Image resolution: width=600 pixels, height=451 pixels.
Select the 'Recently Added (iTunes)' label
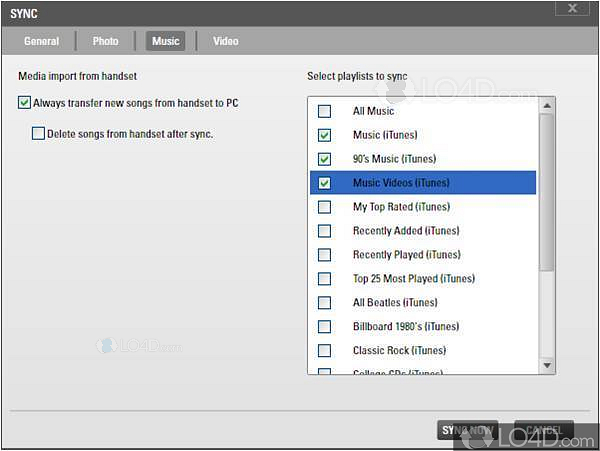click(406, 231)
